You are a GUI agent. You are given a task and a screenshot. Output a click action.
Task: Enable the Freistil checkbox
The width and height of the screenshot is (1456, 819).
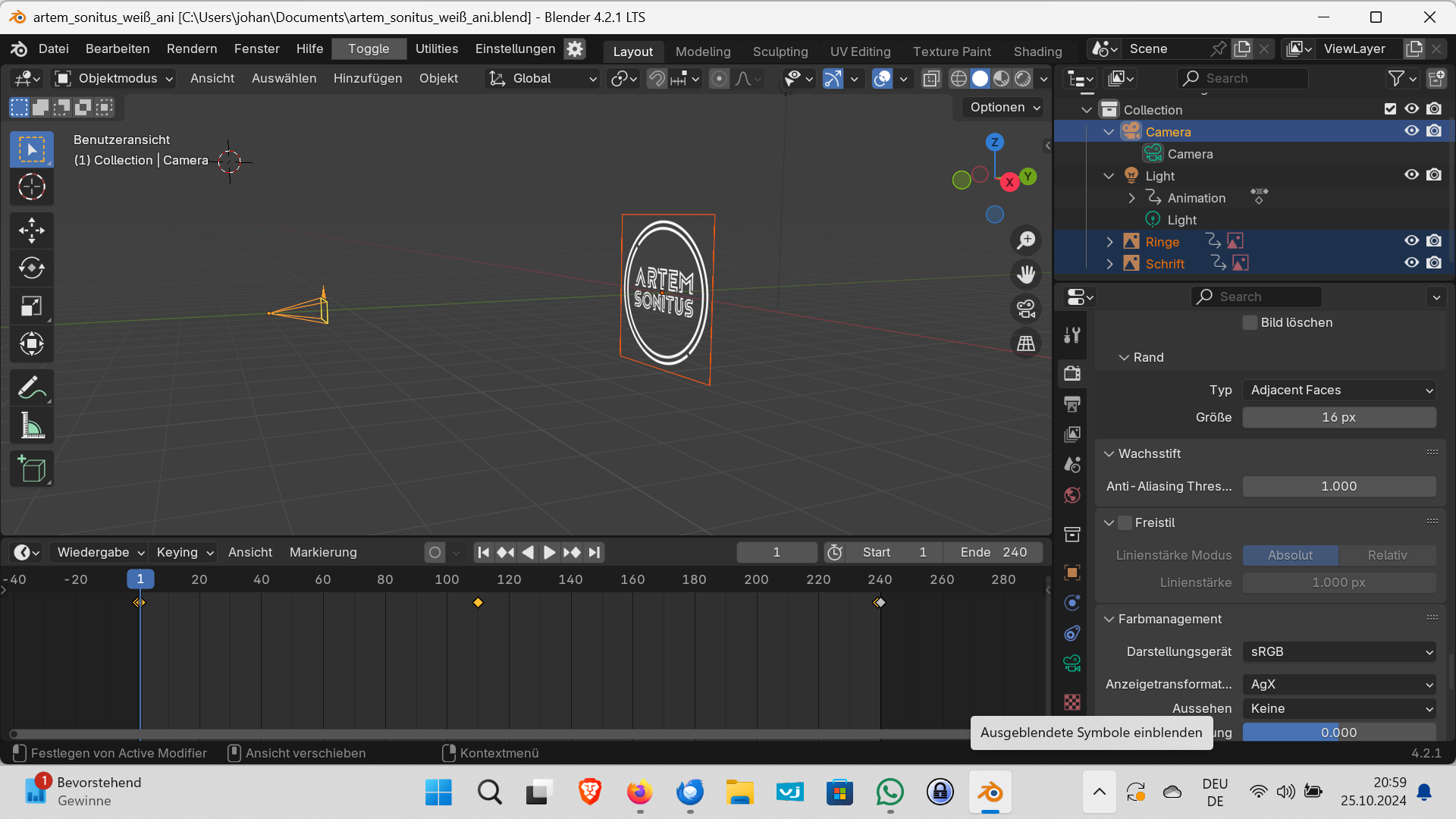[1125, 522]
